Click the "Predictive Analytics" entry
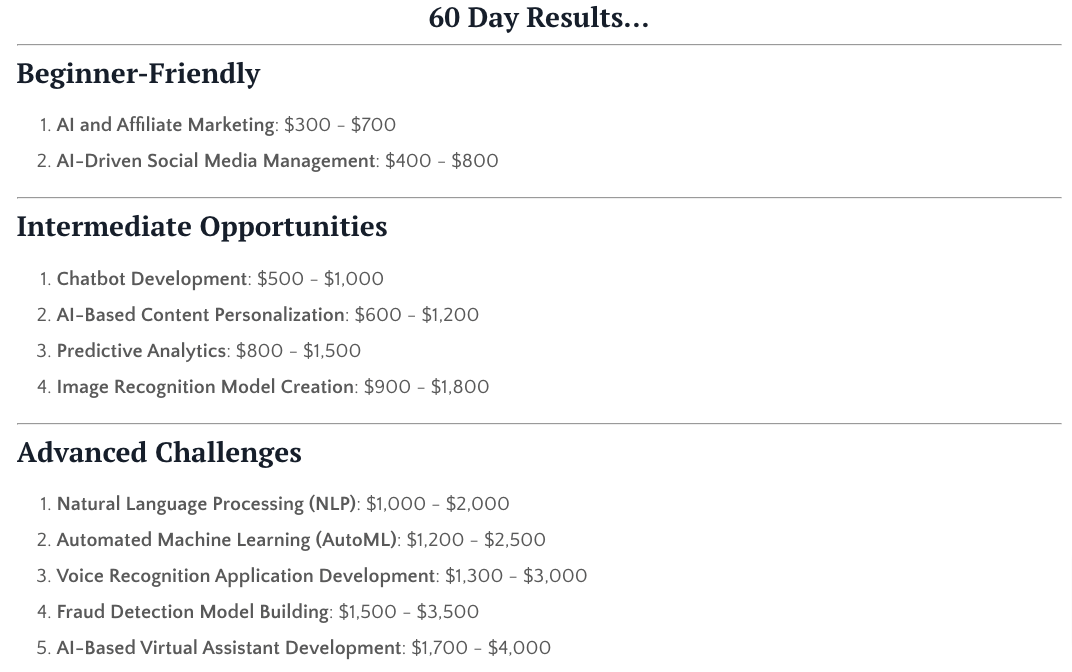The height and width of the screenshot is (672, 1072). click(x=141, y=351)
